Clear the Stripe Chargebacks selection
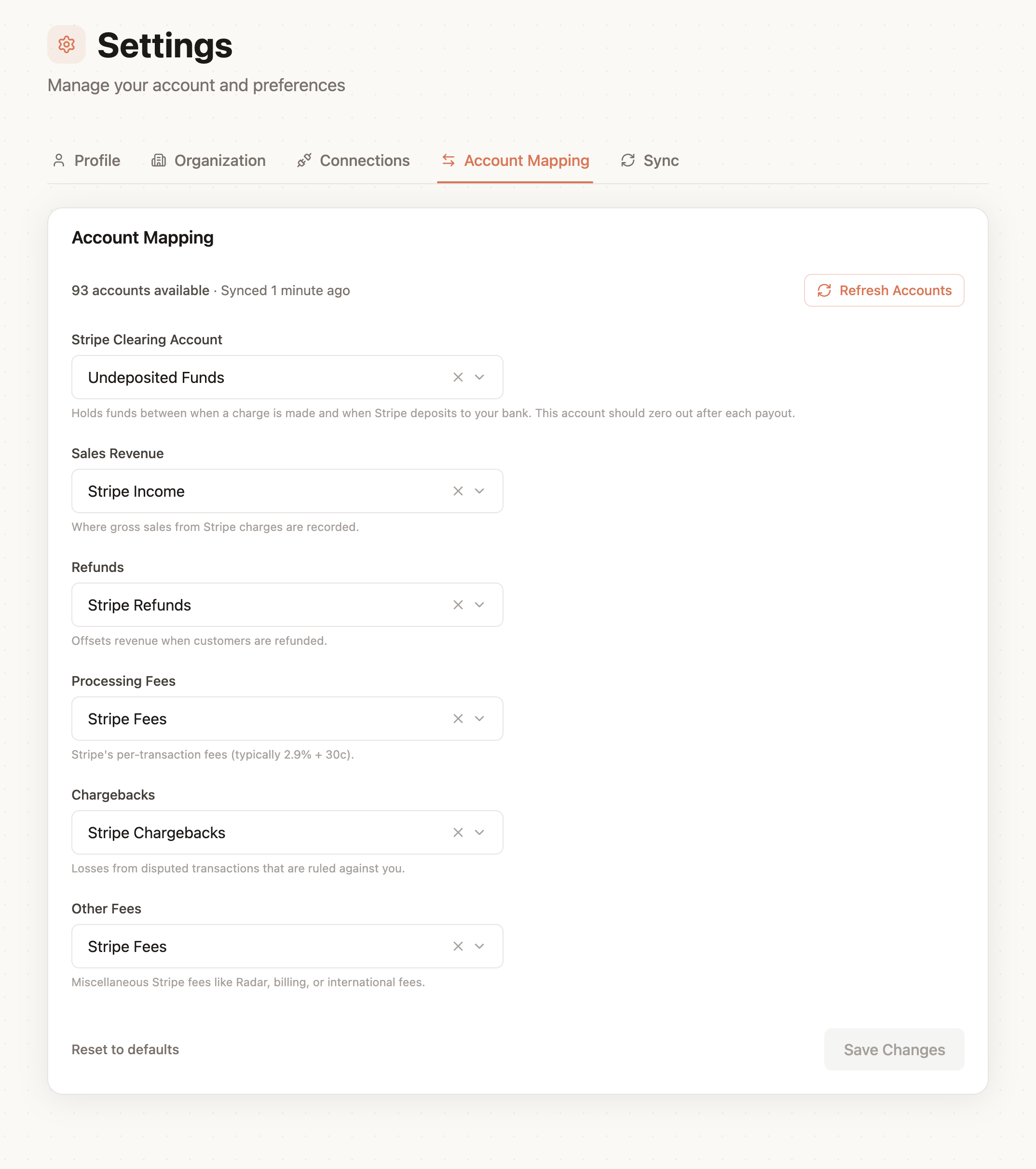Viewport: 1036px width, 1169px height. pyautogui.click(x=458, y=832)
